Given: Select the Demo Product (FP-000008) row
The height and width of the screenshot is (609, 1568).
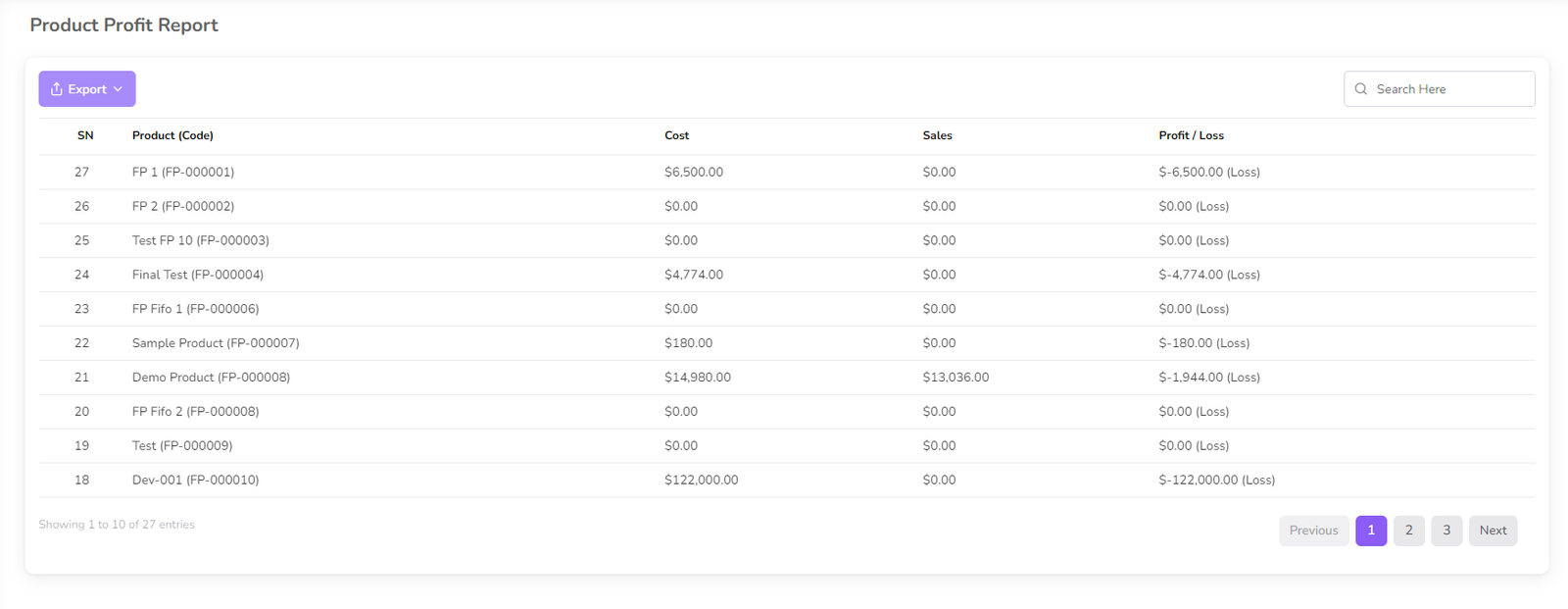Looking at the screenshot, I should click(x=211, y=378).
